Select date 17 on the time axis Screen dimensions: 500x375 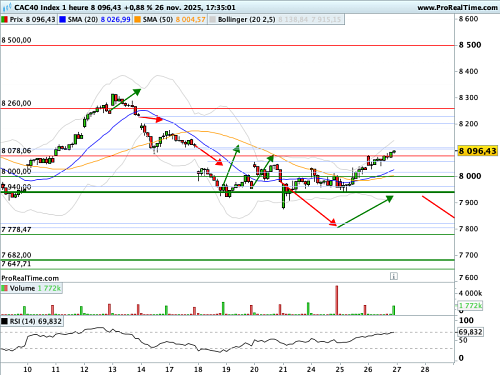point(169,369)
